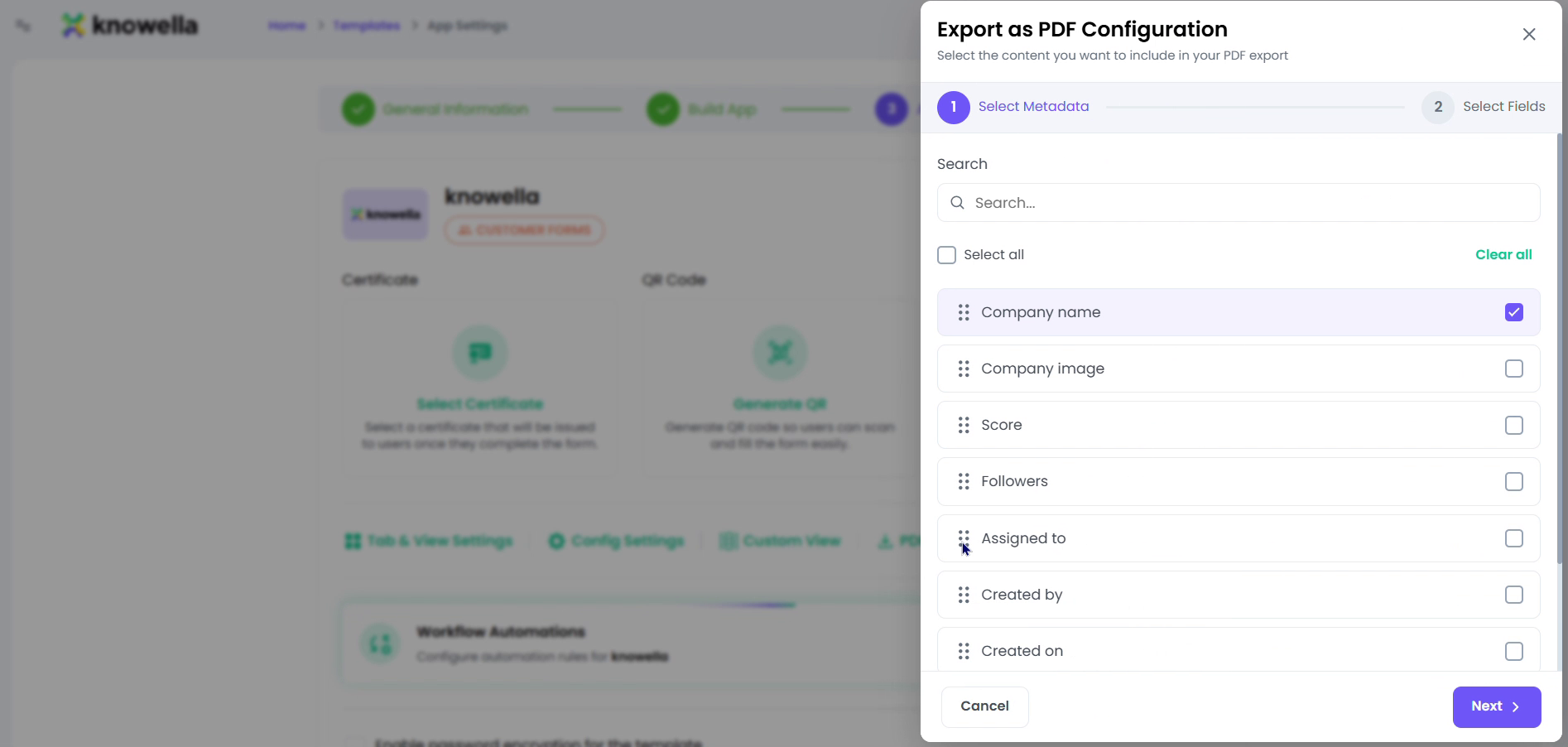Open the Templates breadcrumb link
This screenshot has height=747, width=1568.
tap(366, 26)
